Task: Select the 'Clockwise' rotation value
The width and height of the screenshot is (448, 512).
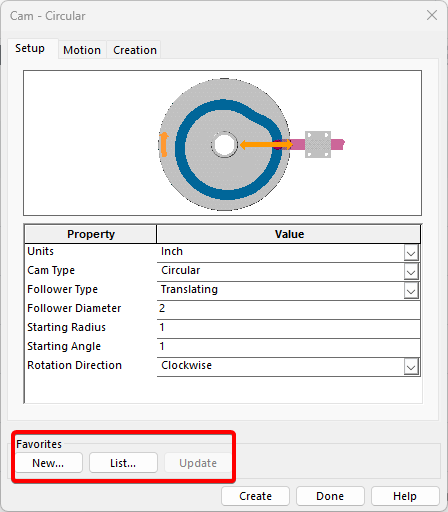Action: 186,365
